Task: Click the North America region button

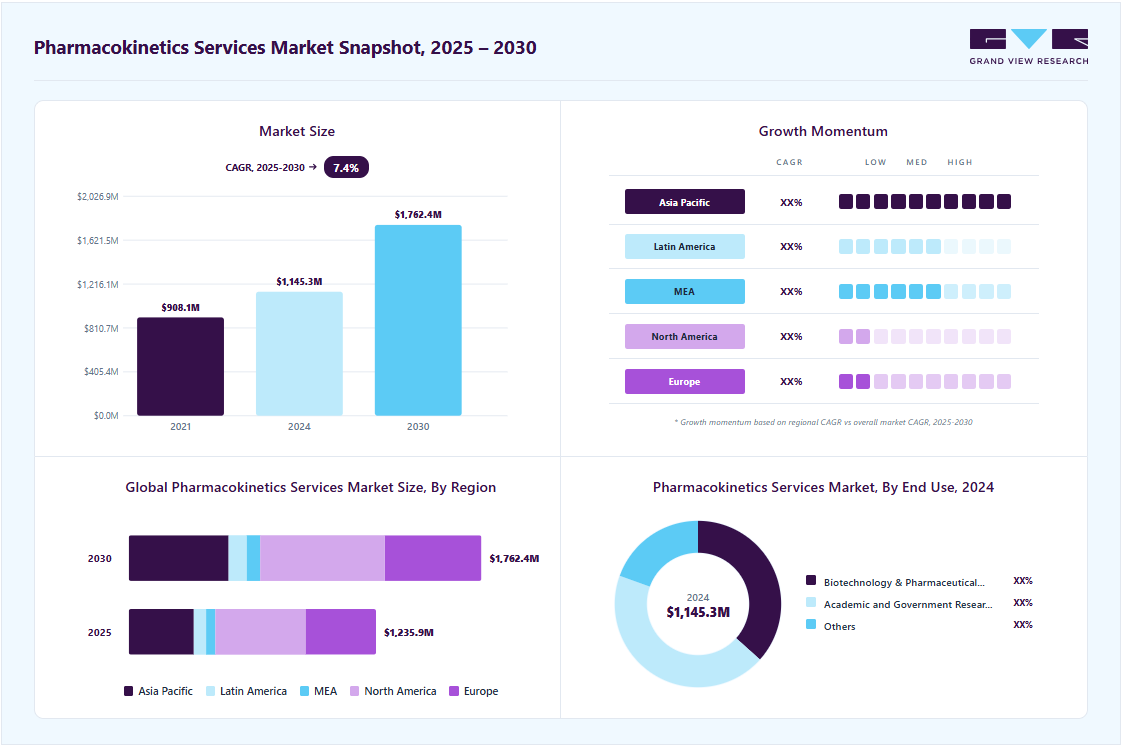Action: 685,336
